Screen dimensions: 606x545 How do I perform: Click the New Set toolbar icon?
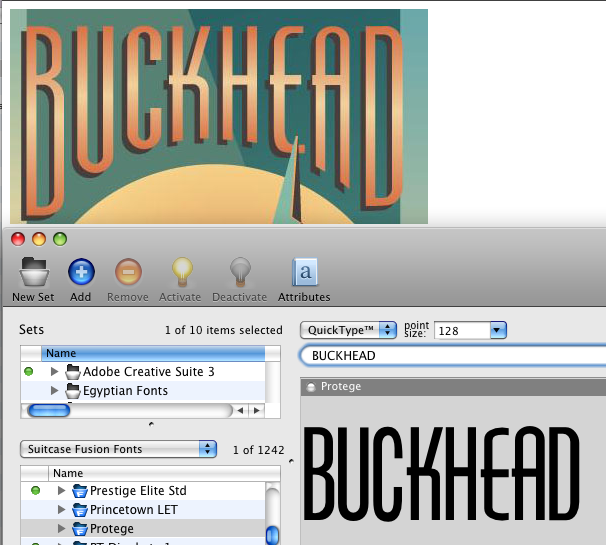(x=34, y=272)
